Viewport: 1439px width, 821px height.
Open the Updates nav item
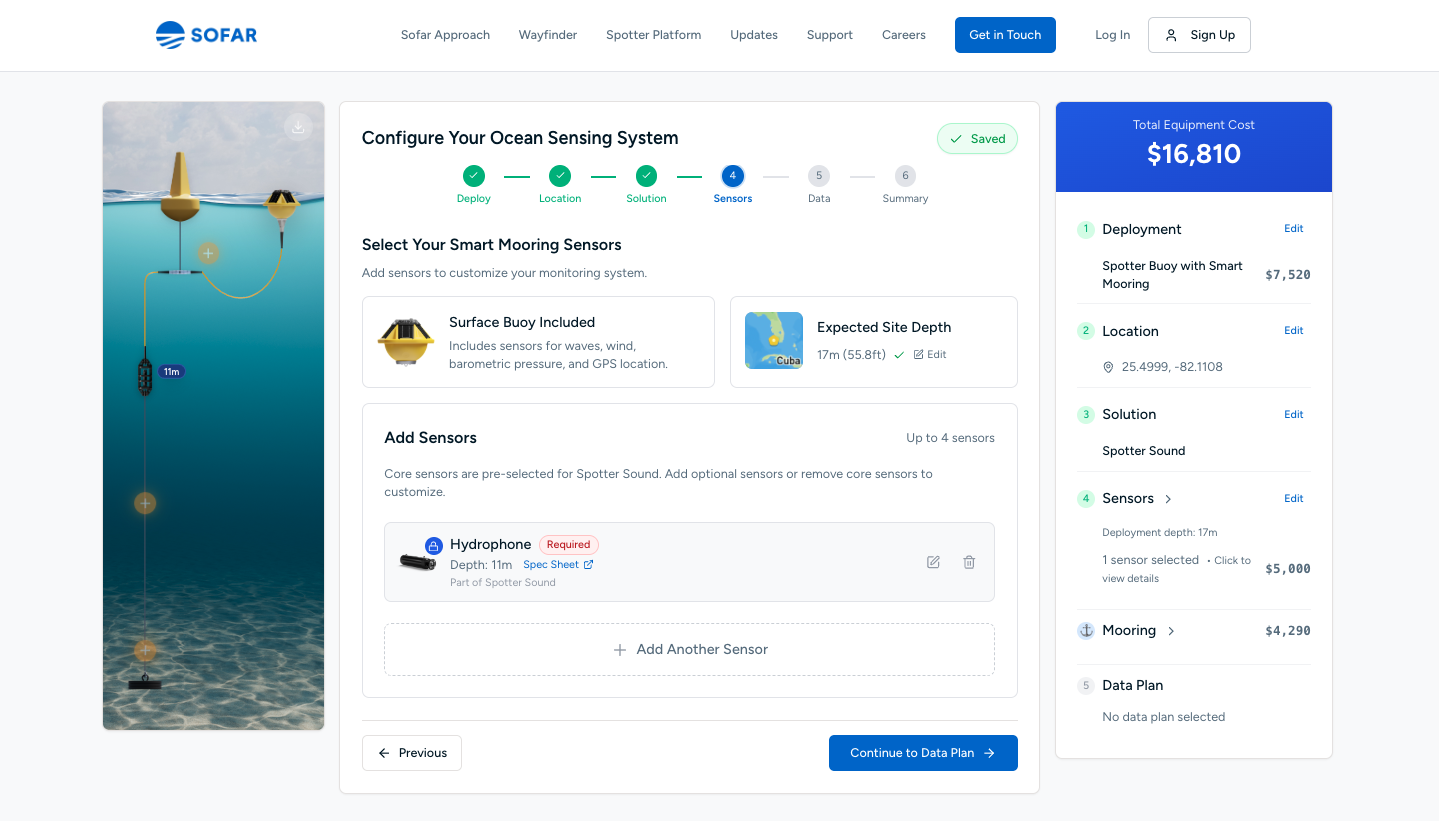[x=754, y=35]
